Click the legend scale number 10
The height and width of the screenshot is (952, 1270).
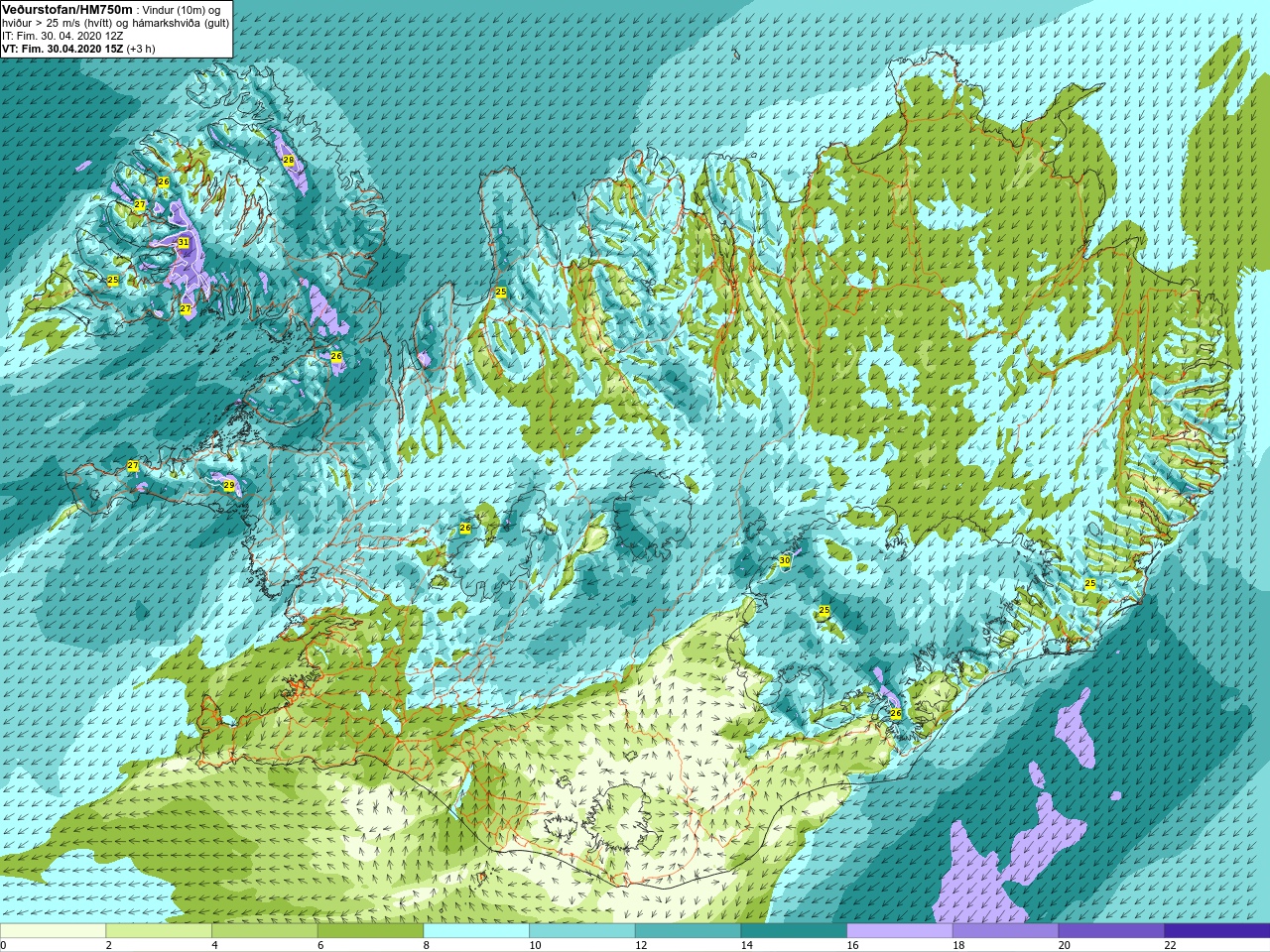tap(536, 945)
